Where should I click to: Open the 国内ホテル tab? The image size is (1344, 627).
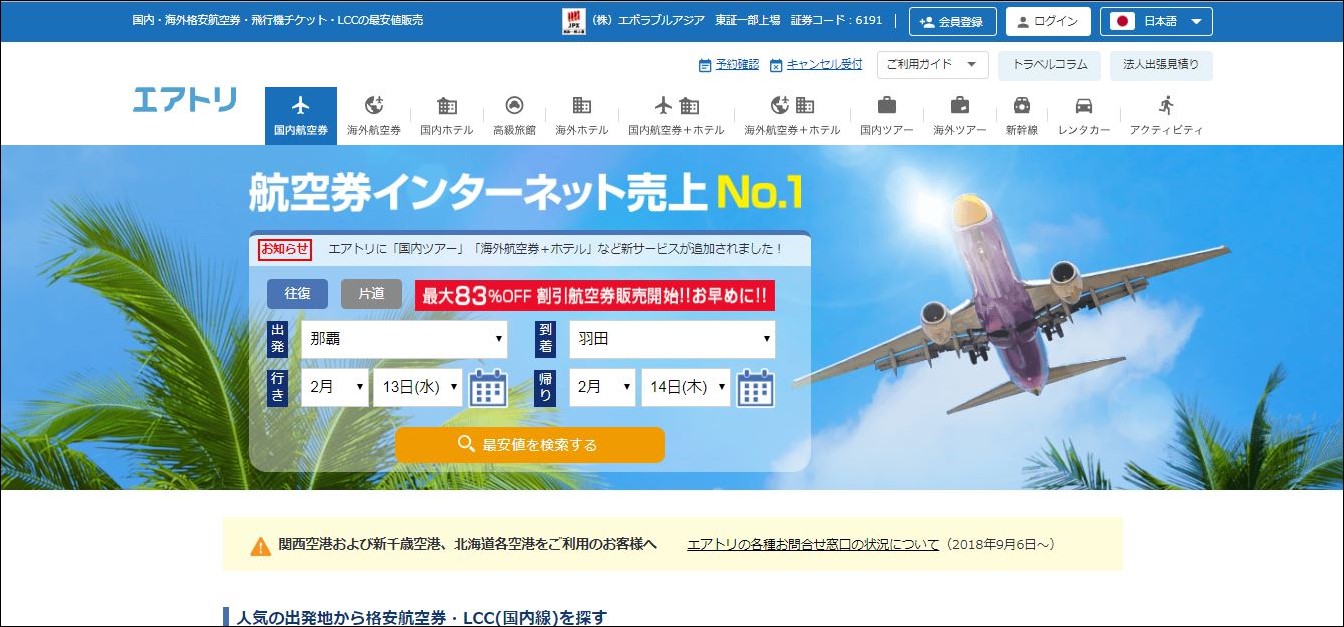[447, 116]
